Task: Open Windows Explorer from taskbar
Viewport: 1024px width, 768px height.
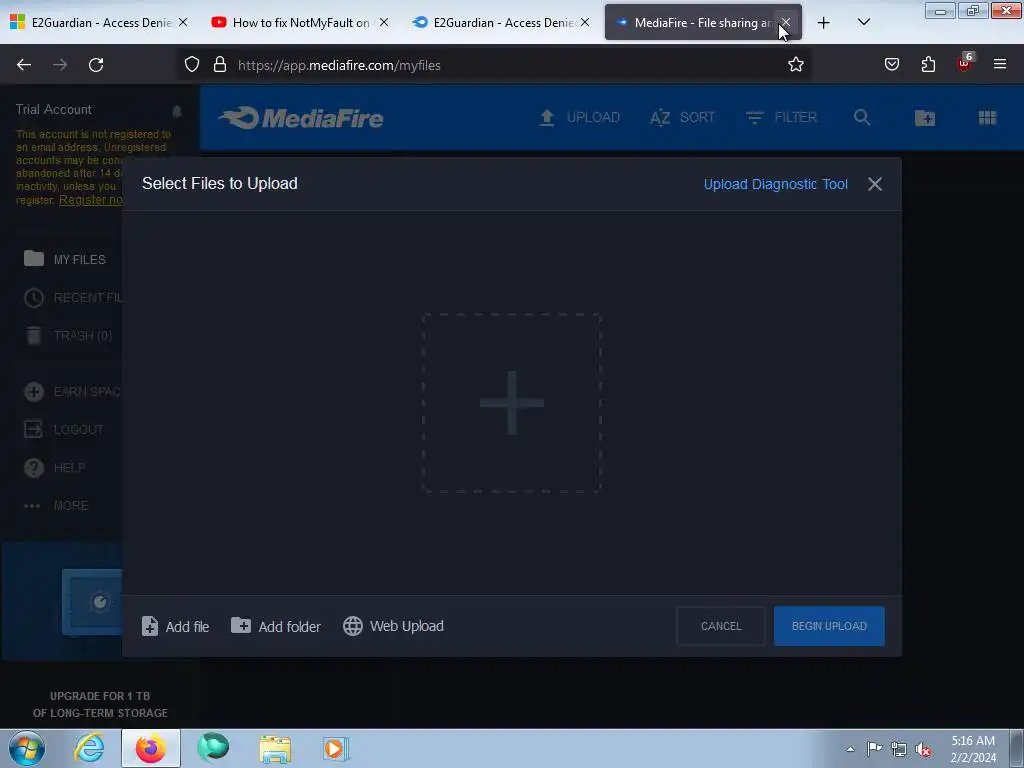Action: point(275,748)
